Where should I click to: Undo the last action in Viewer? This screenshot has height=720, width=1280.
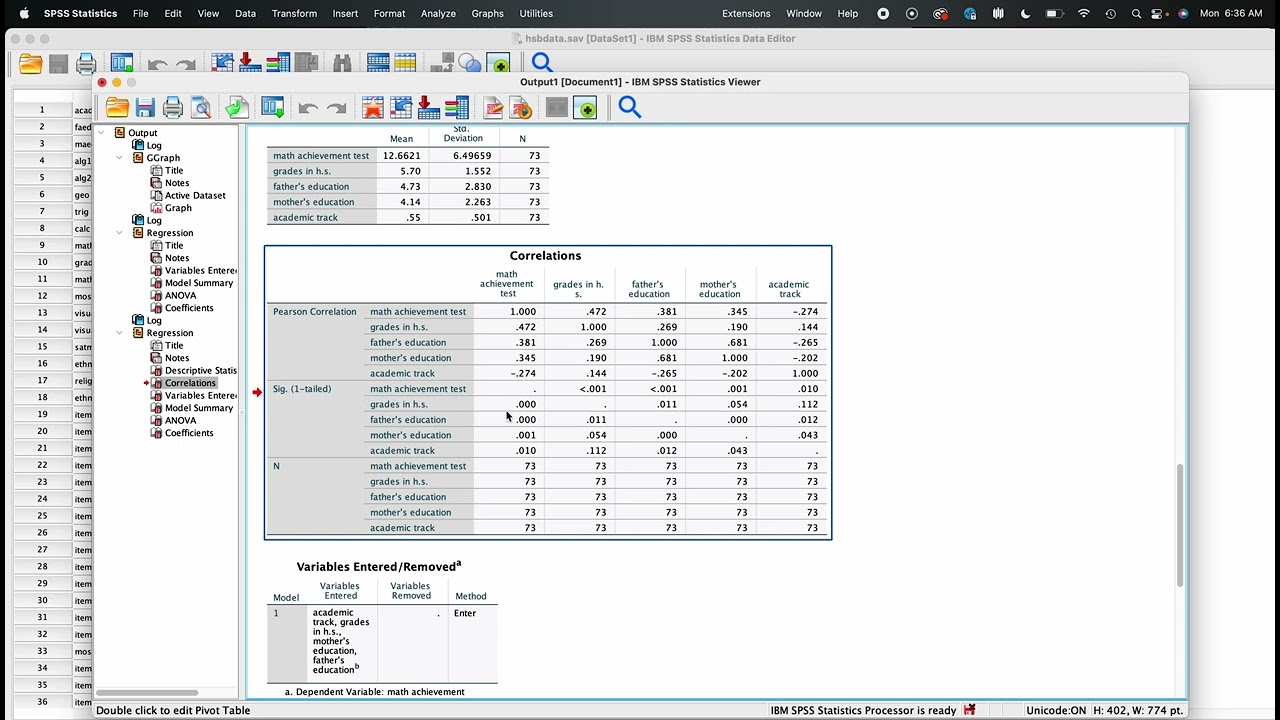308,108
